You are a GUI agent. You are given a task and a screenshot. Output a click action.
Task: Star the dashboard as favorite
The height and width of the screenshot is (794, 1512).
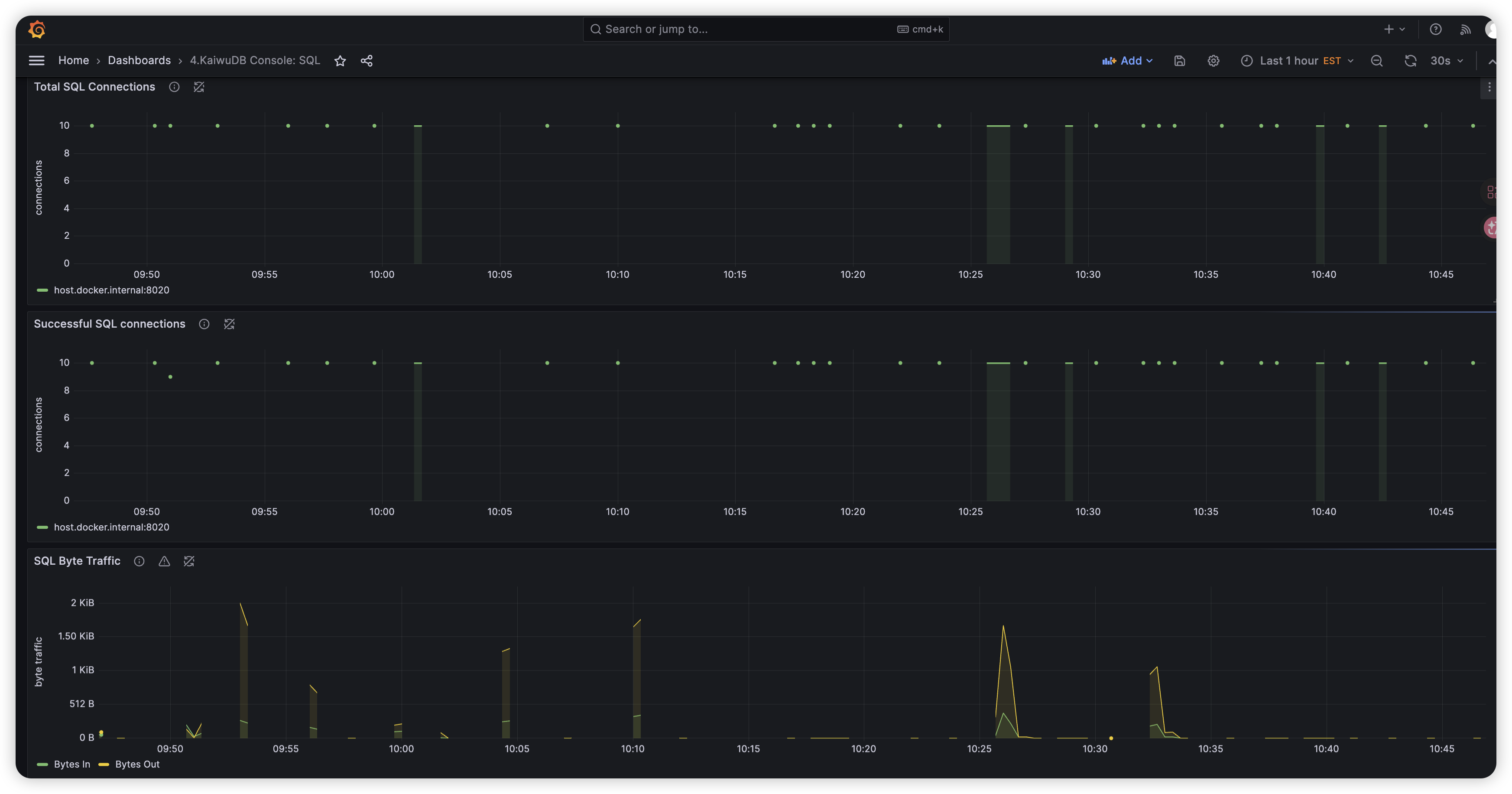coord(340,61)
